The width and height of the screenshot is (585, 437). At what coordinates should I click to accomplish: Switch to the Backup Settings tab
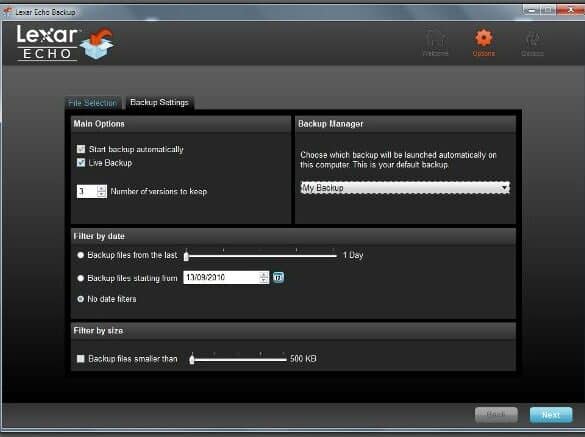click(159, 102)
